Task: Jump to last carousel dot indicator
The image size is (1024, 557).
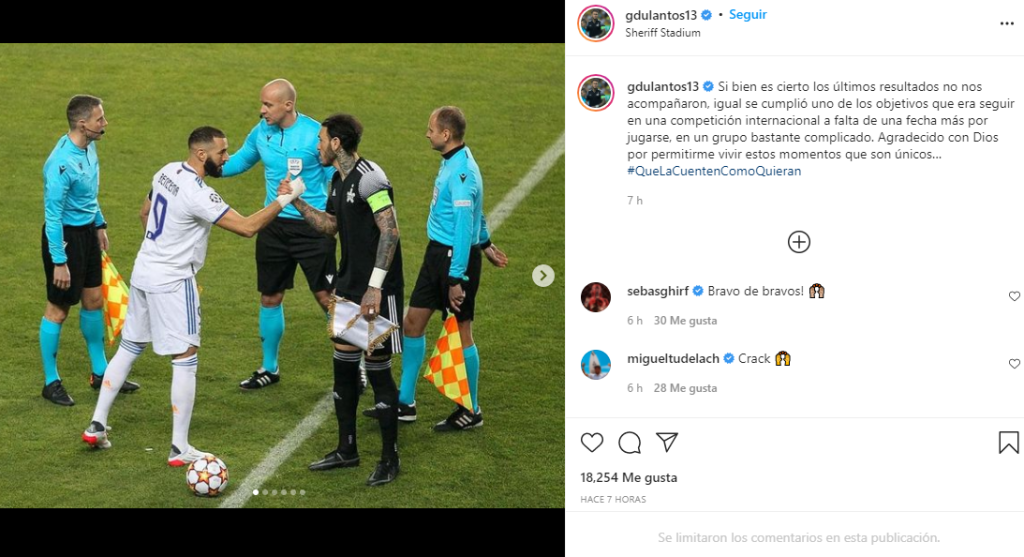Action: 302,492
